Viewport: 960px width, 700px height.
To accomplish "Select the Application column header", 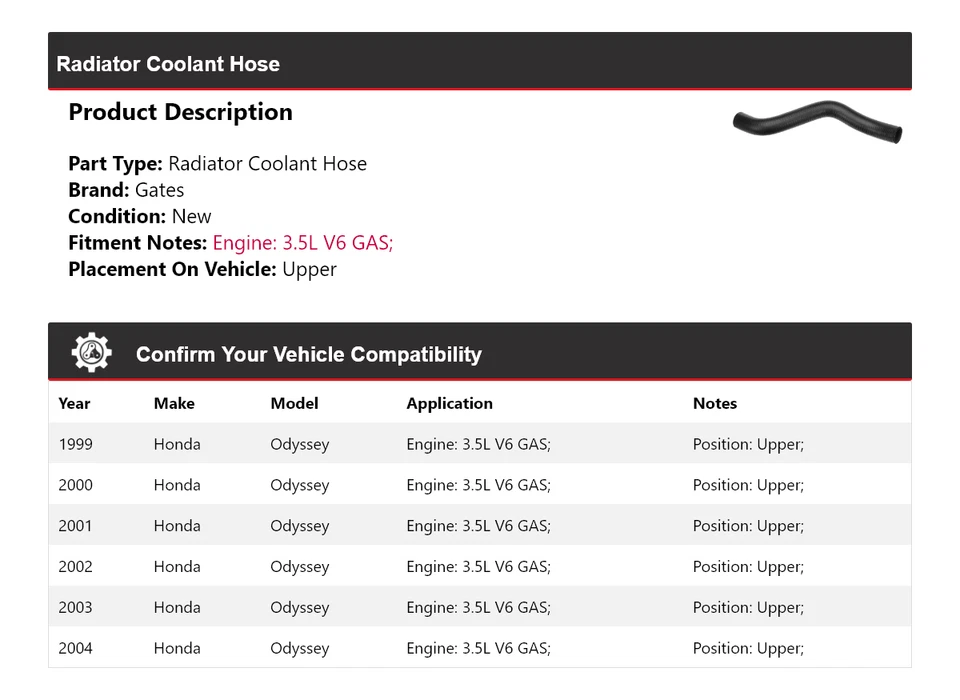I will coord(449,404).
